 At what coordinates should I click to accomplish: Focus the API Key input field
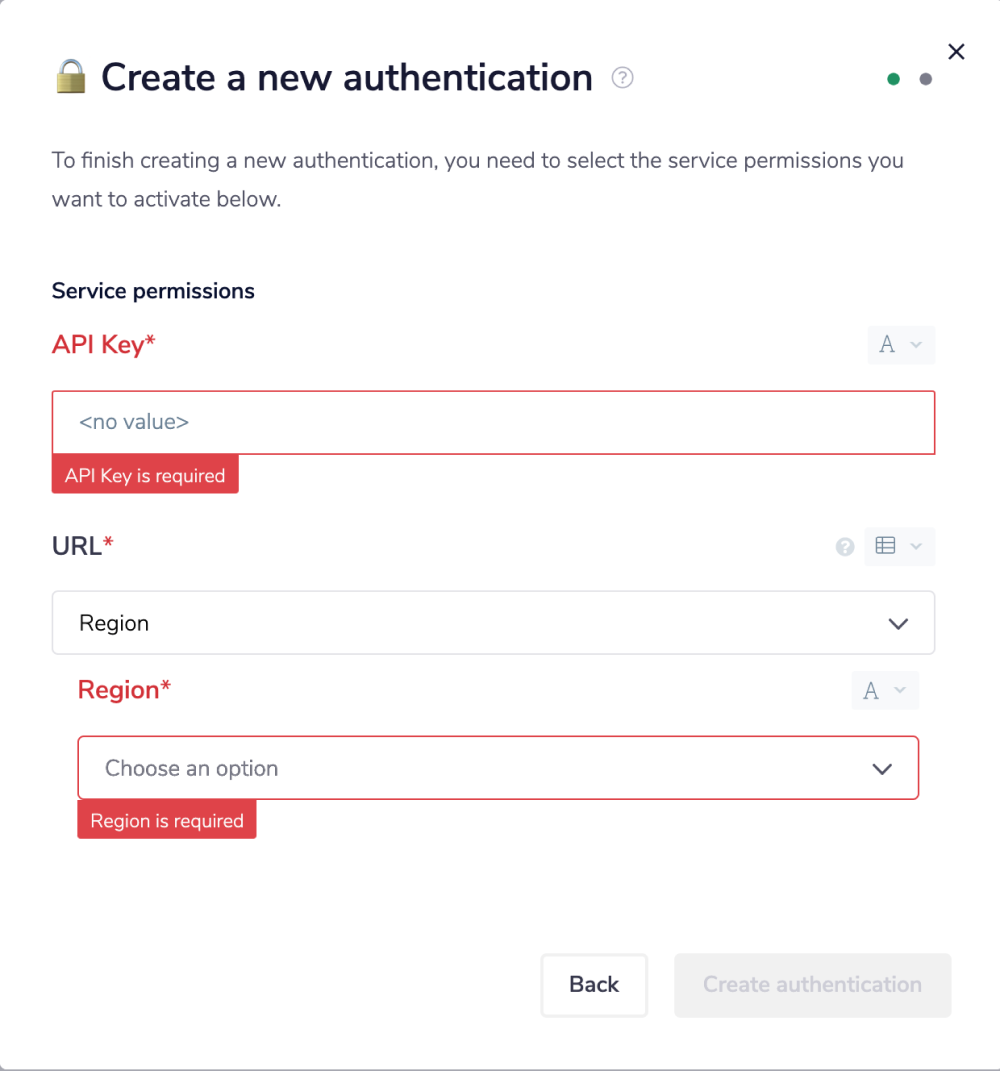tap(493, 422)
